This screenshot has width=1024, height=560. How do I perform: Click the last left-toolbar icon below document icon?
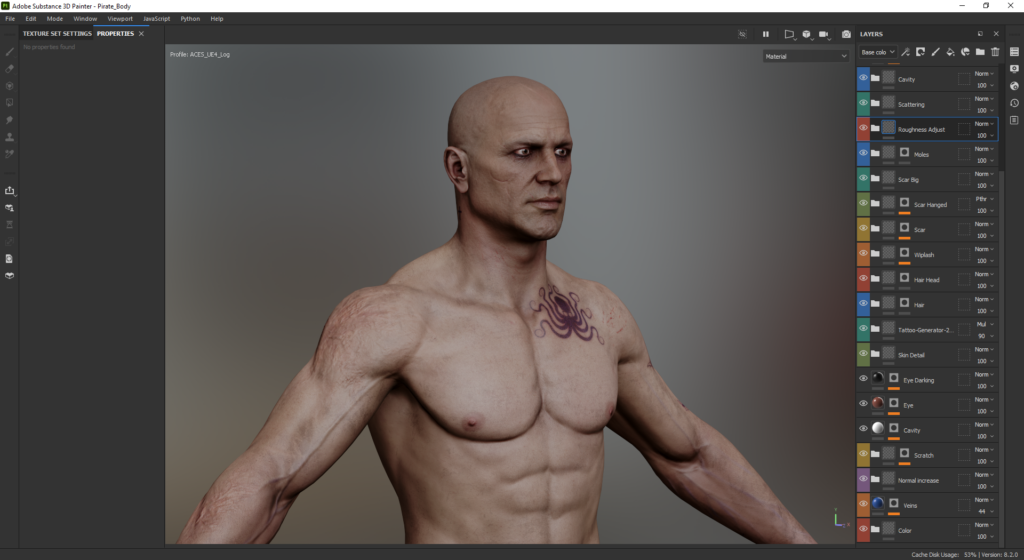tap(10, 275)
